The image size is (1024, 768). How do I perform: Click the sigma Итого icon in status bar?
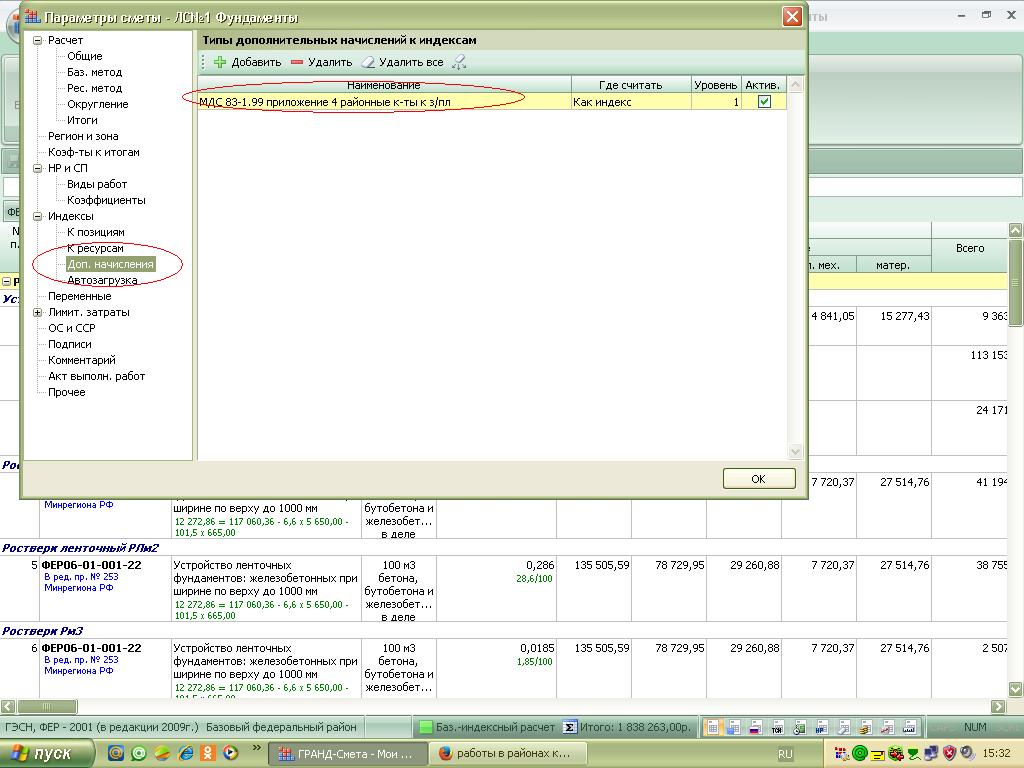tap(570, 727)
